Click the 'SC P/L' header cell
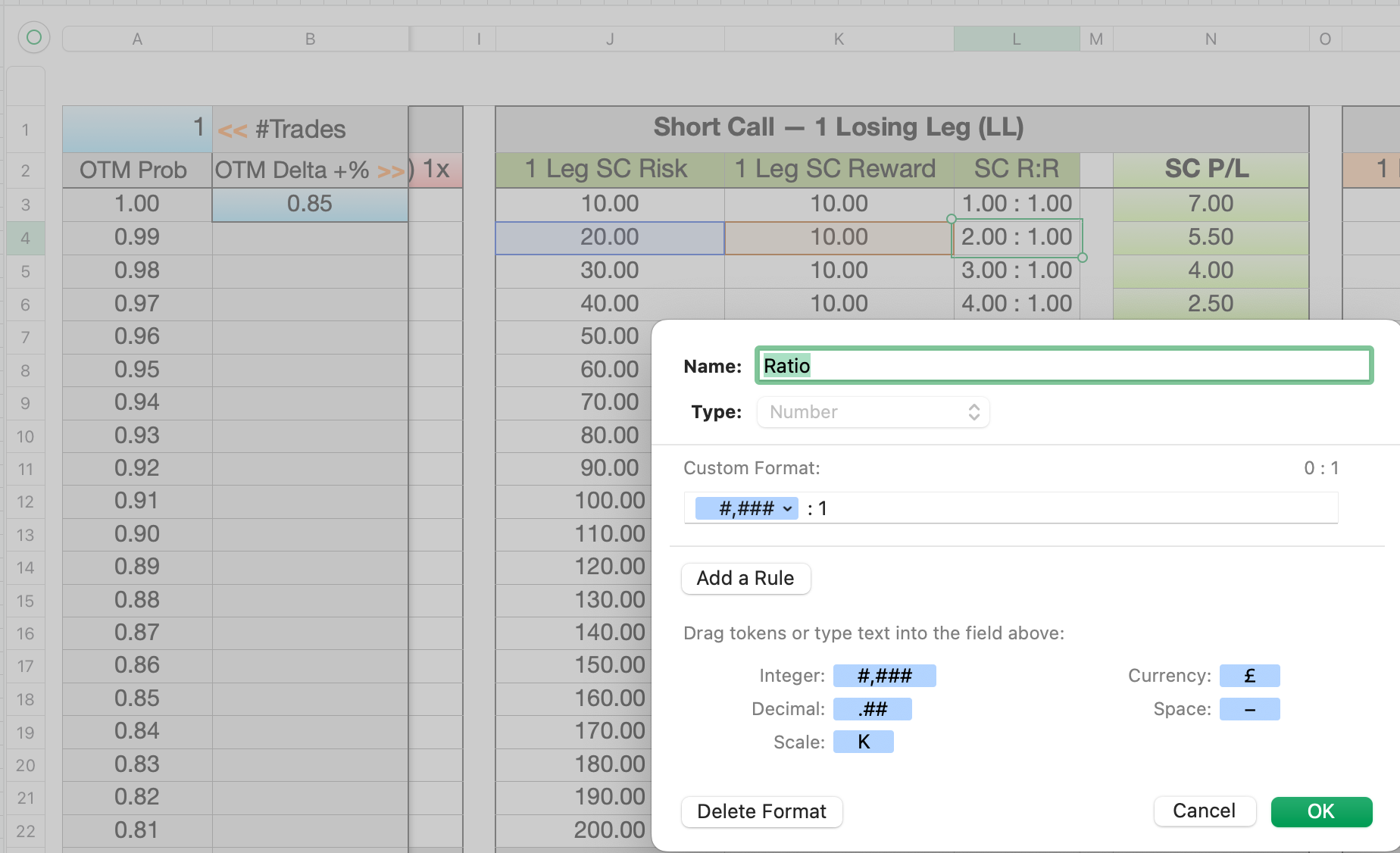The width and height of the screenshot is (1400, 853). 1211,170
